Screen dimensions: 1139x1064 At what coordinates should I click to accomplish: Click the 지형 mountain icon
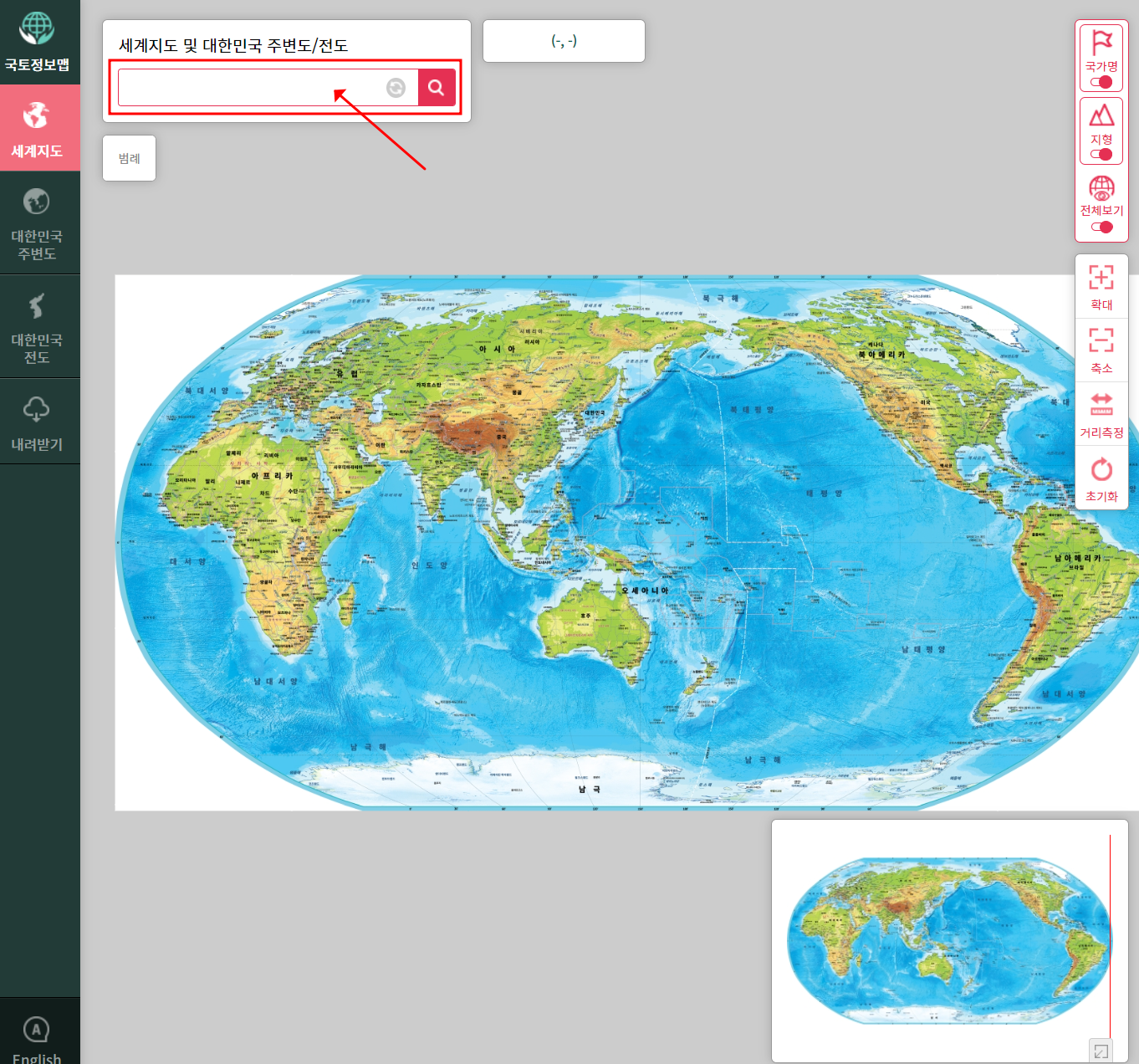tap(1101, 115)
